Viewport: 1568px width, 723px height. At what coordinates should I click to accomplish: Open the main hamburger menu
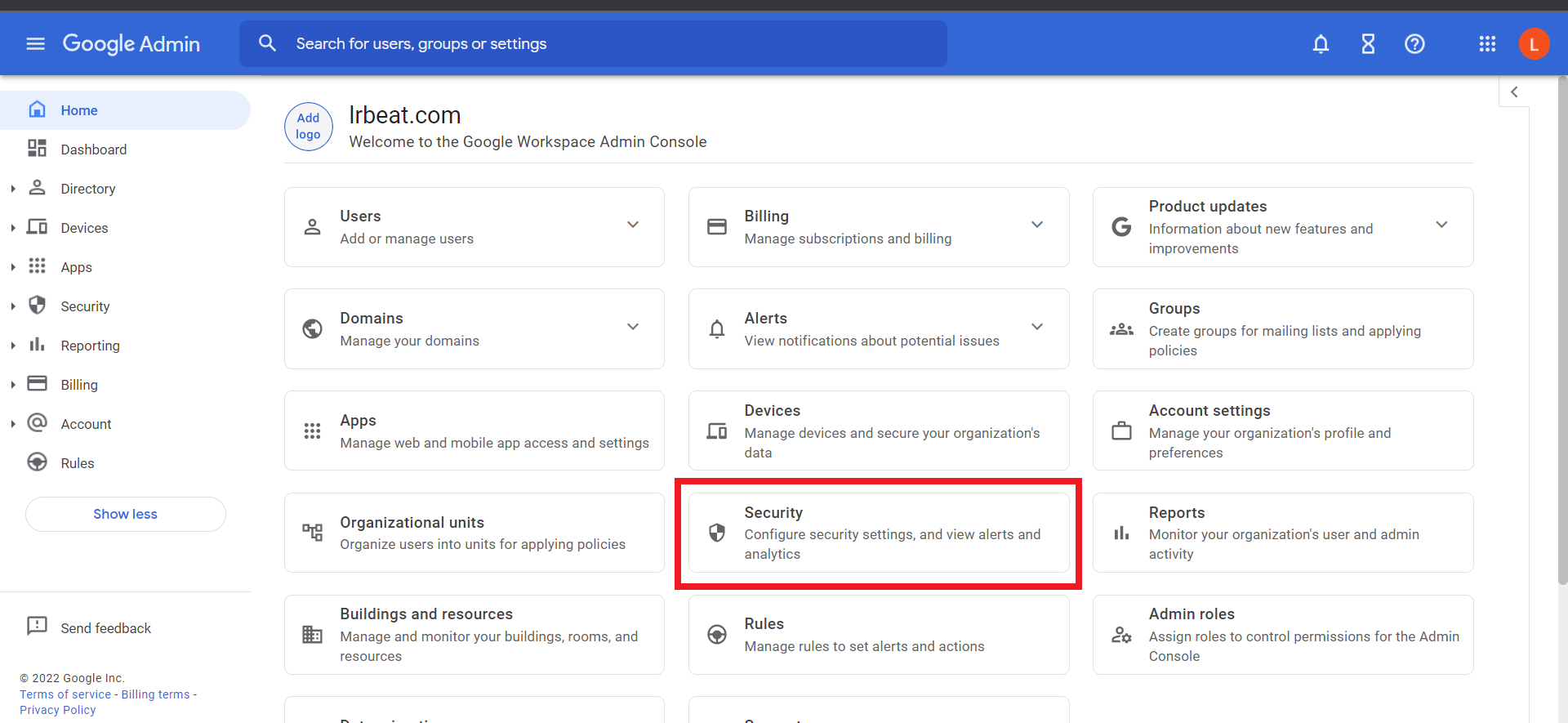click(35, 44)
